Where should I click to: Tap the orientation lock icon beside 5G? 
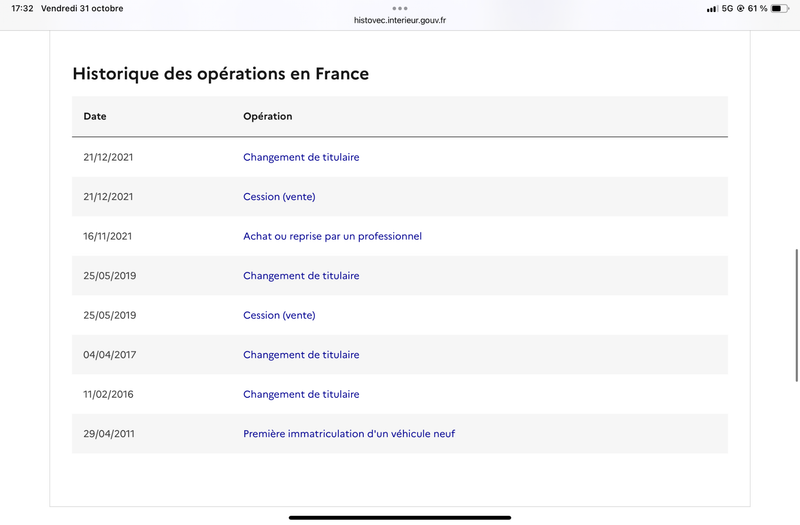743,9
